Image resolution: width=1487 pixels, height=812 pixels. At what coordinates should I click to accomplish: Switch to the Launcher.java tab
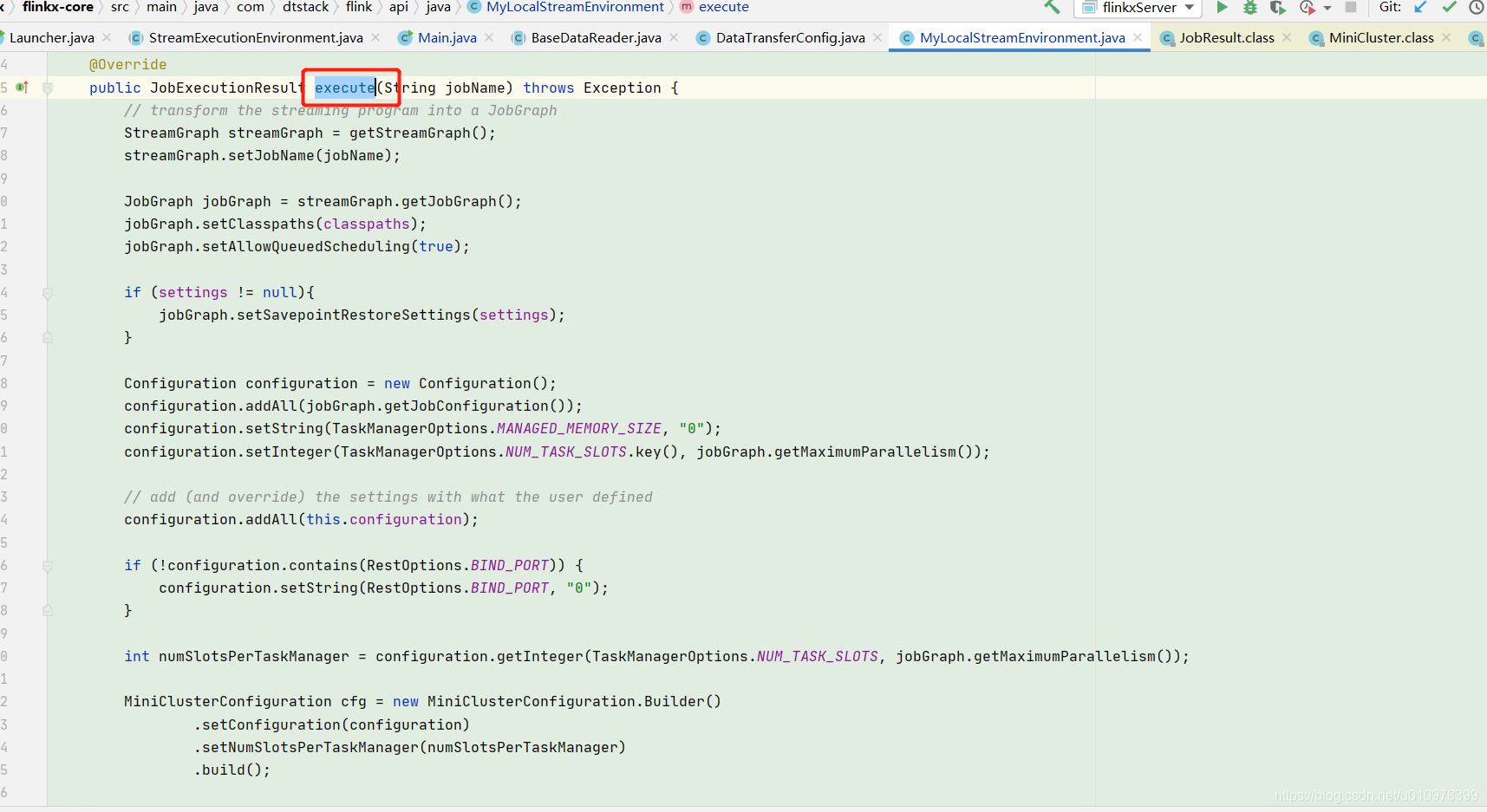coord(51,37)
